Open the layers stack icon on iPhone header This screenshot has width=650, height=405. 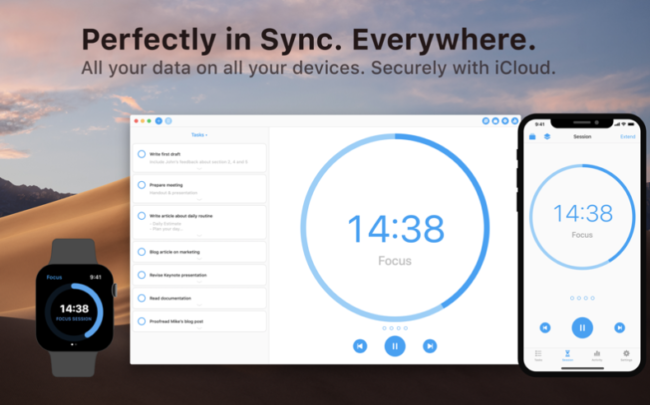547,136
